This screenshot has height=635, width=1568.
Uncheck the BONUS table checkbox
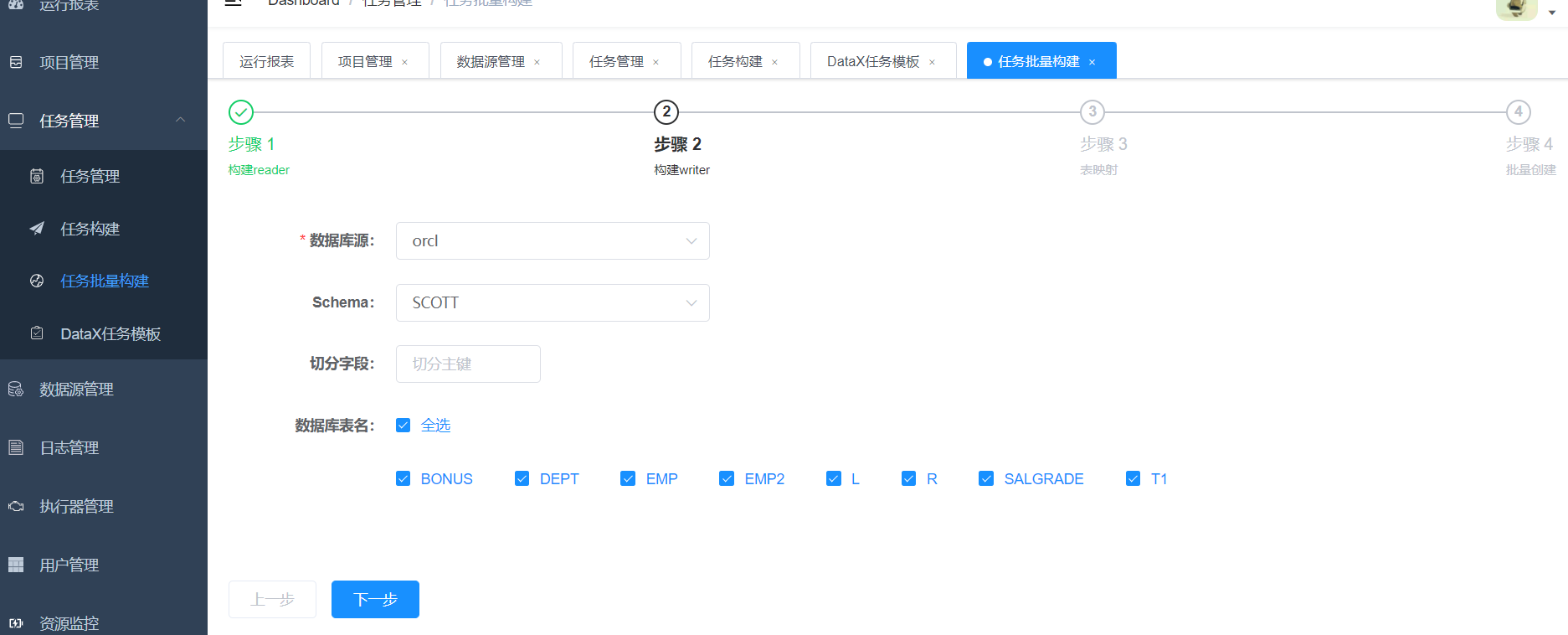(404, 478)
